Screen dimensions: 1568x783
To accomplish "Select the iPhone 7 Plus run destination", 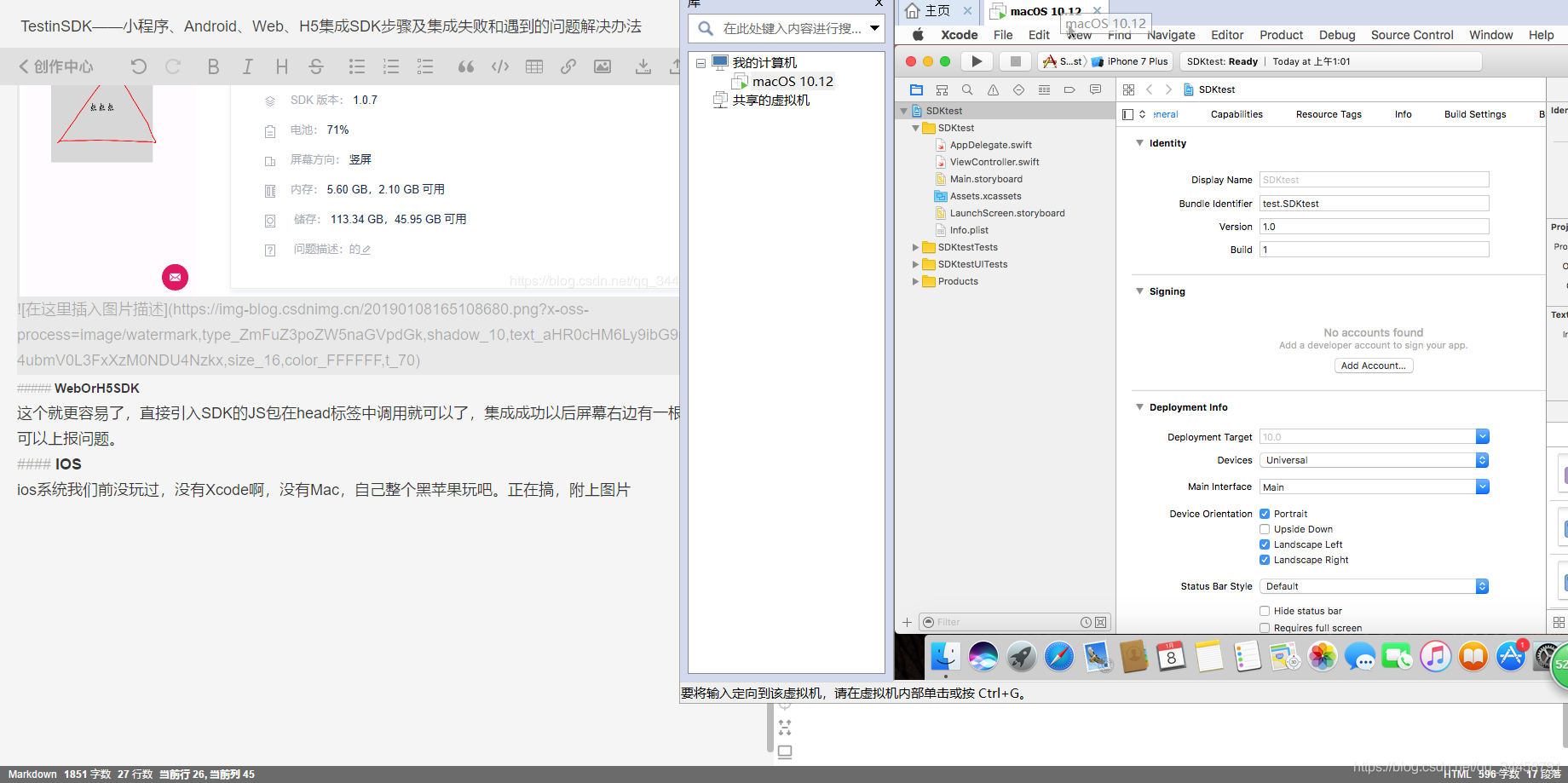I will (1130, 61).
